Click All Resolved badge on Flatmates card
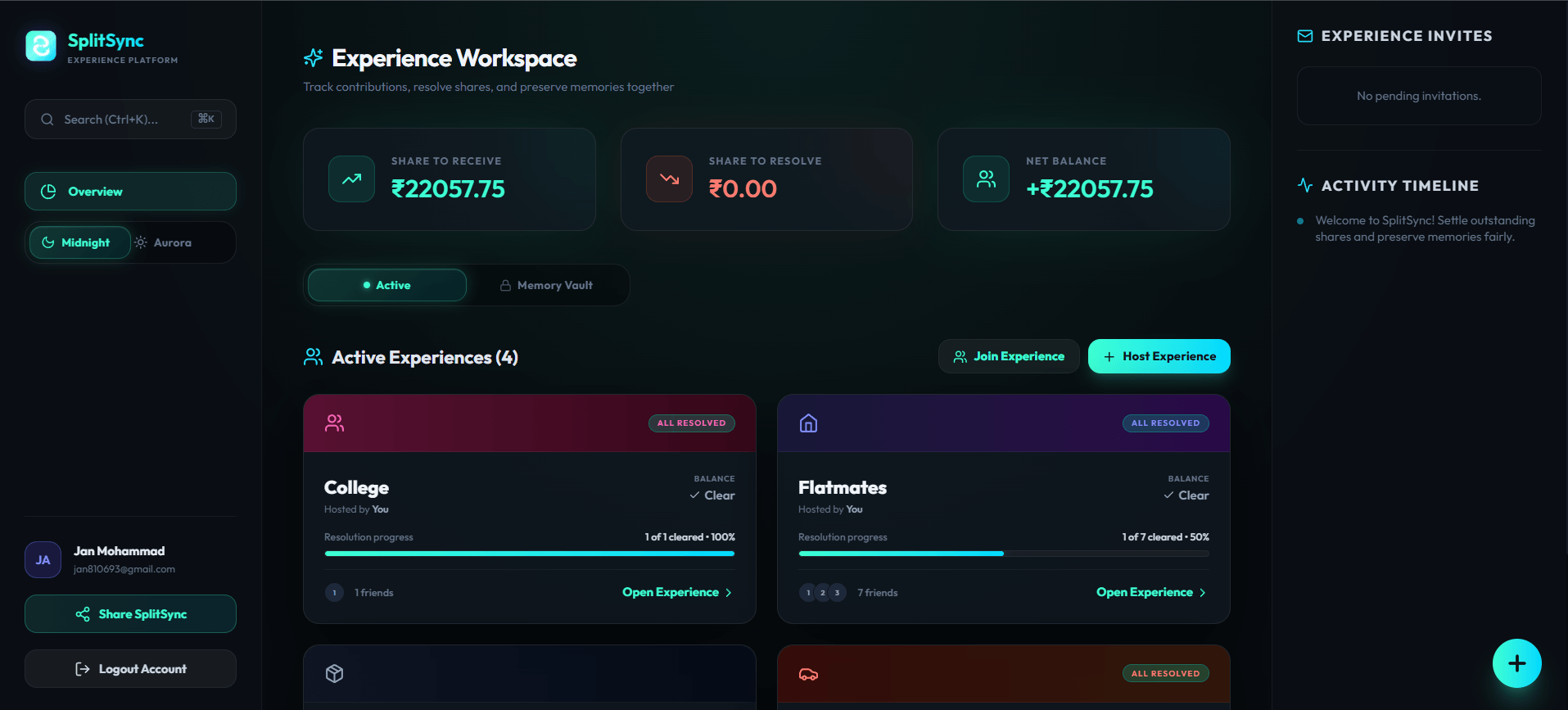 (x=1166, y=423)
